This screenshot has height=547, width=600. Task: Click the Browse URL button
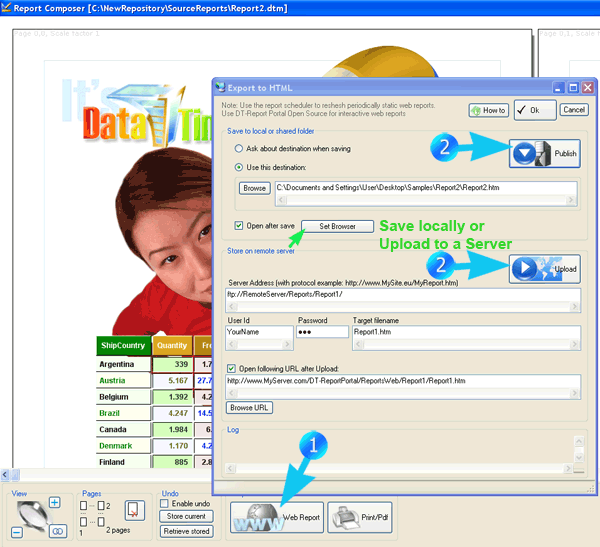pos(249,408)
